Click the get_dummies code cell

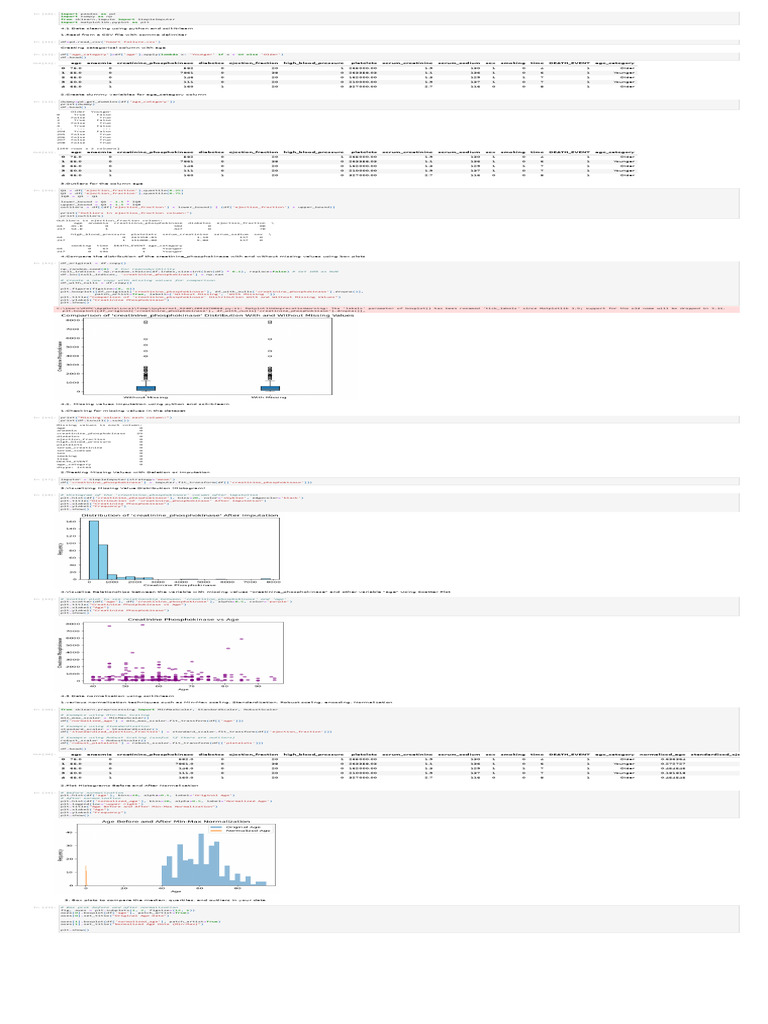tap(399, 104)
